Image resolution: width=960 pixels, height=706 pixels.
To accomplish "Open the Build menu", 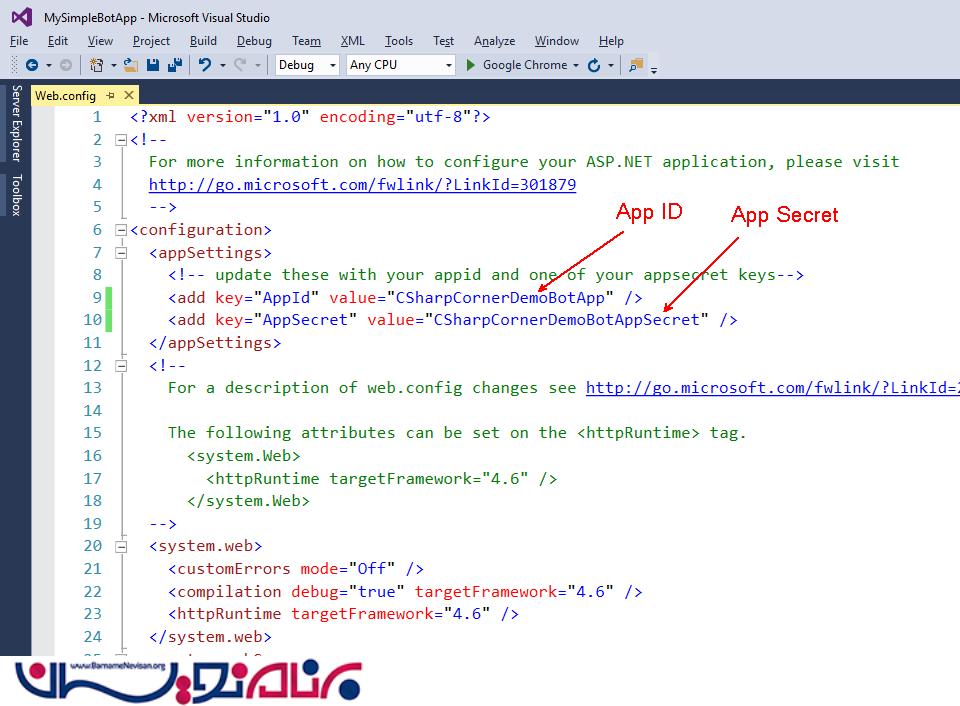I will [x=203, y=41].
